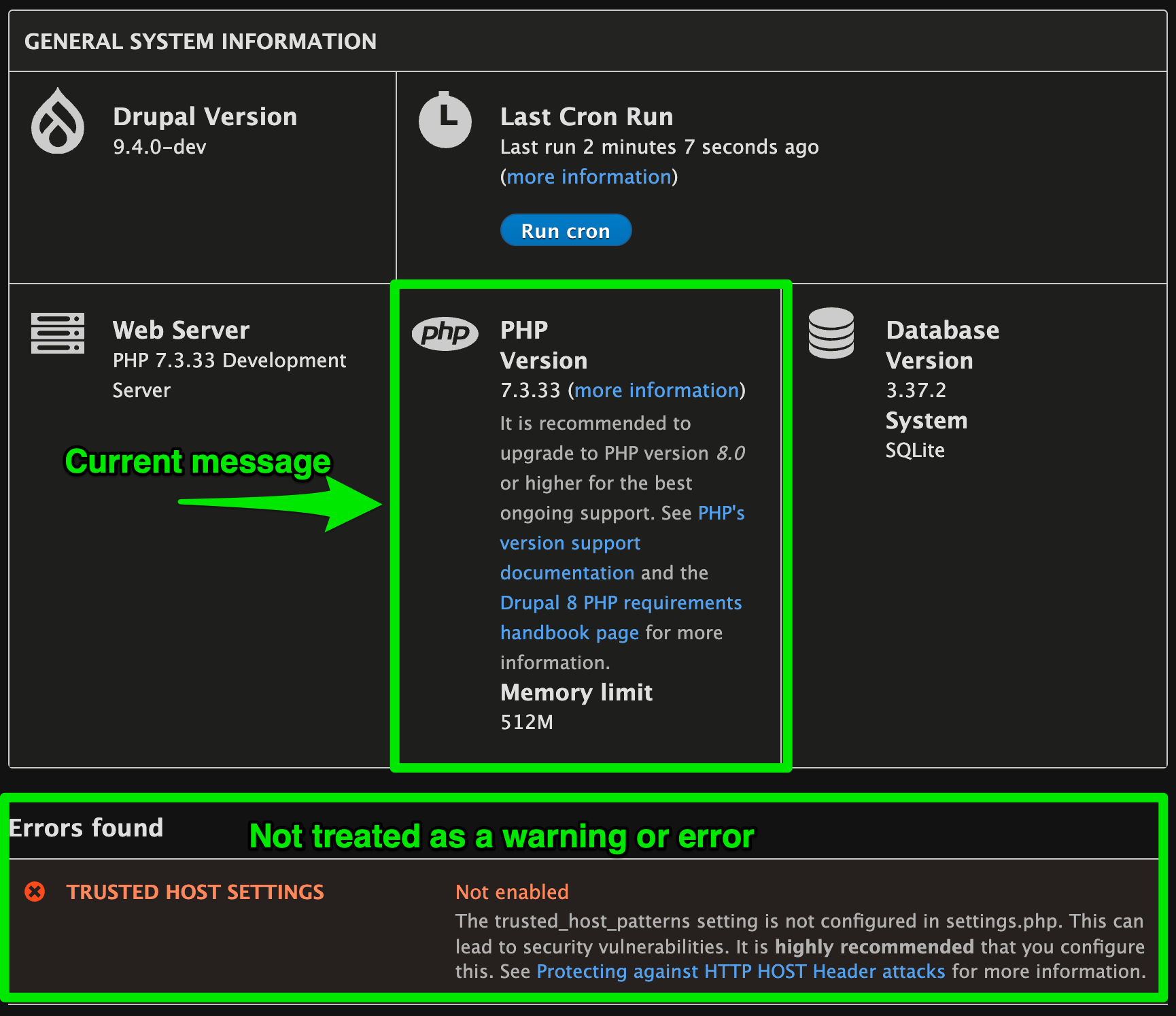Image resolution: width=1176 pixels, height=1016 pixels.
Task: Open cron 'more information' link
Action: [x=589, y=177]
